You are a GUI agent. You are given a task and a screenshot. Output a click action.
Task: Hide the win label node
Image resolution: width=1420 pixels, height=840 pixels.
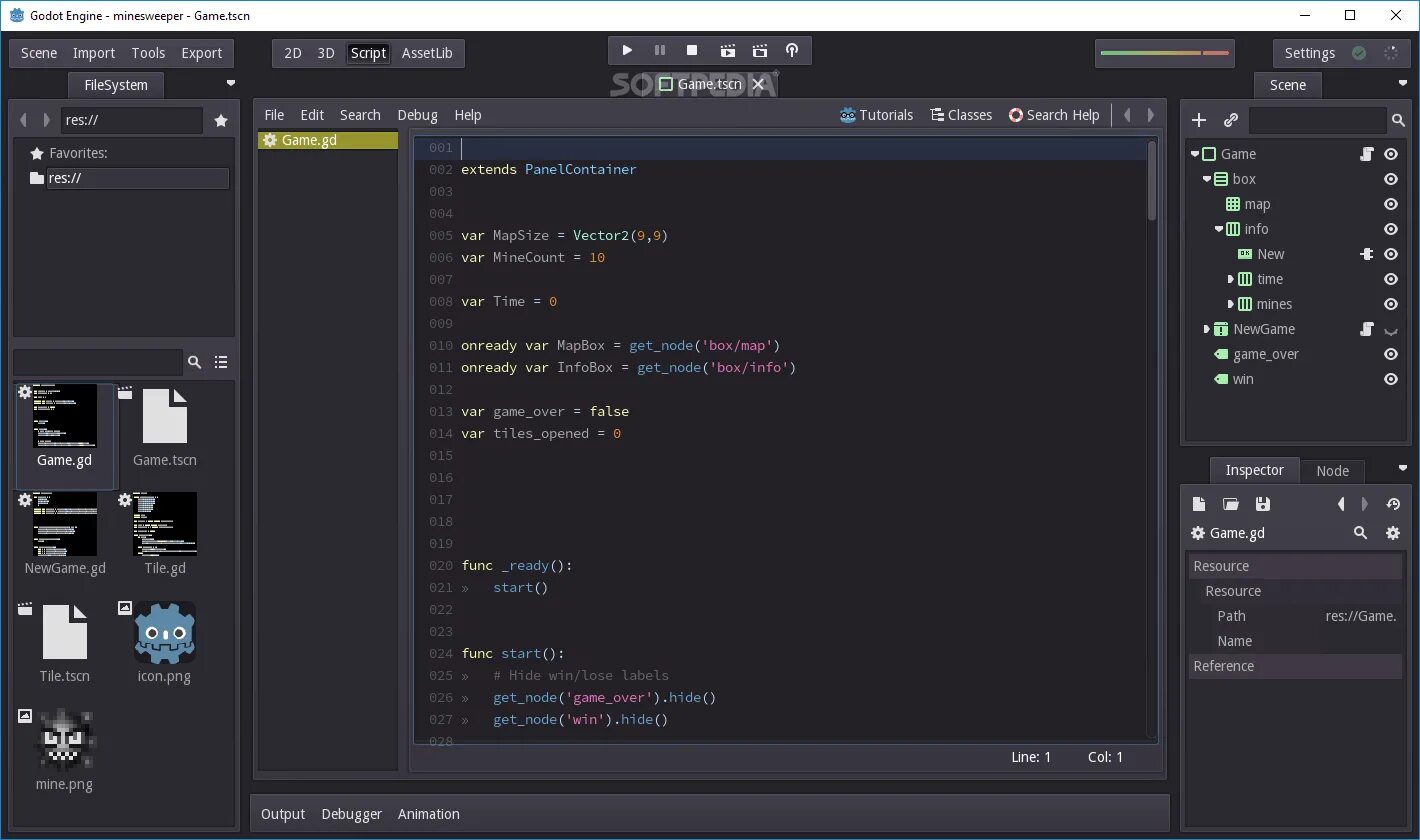pyautogui.click(x=1391, y=379)
